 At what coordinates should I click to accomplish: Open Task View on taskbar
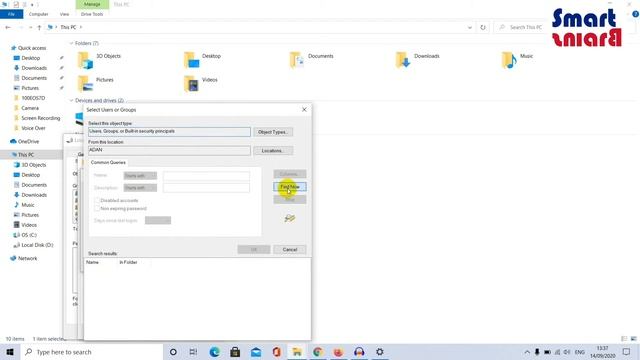click(193, 352)
